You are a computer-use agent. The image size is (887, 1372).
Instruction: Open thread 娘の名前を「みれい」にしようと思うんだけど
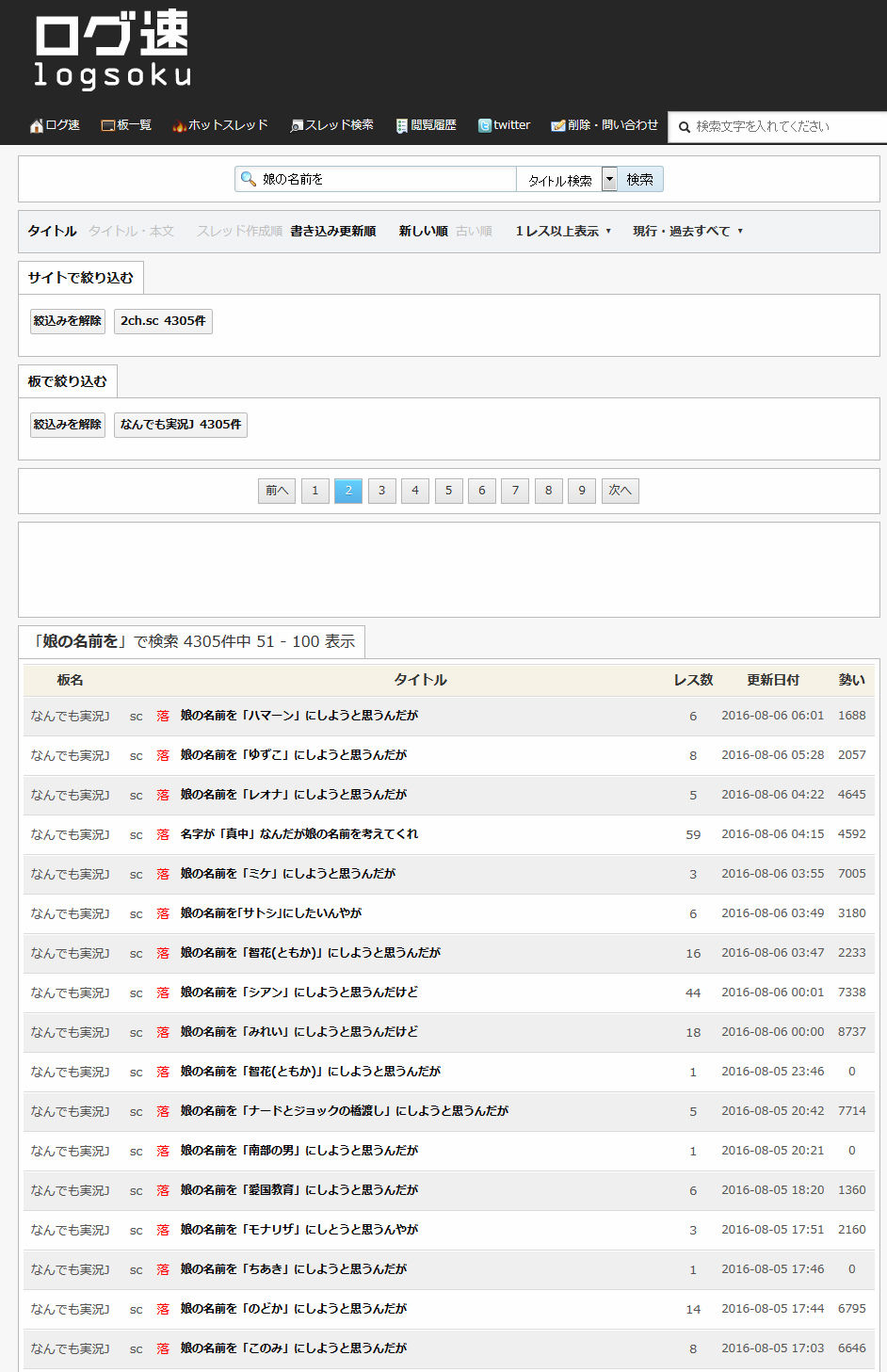(x=299, y=1032)
